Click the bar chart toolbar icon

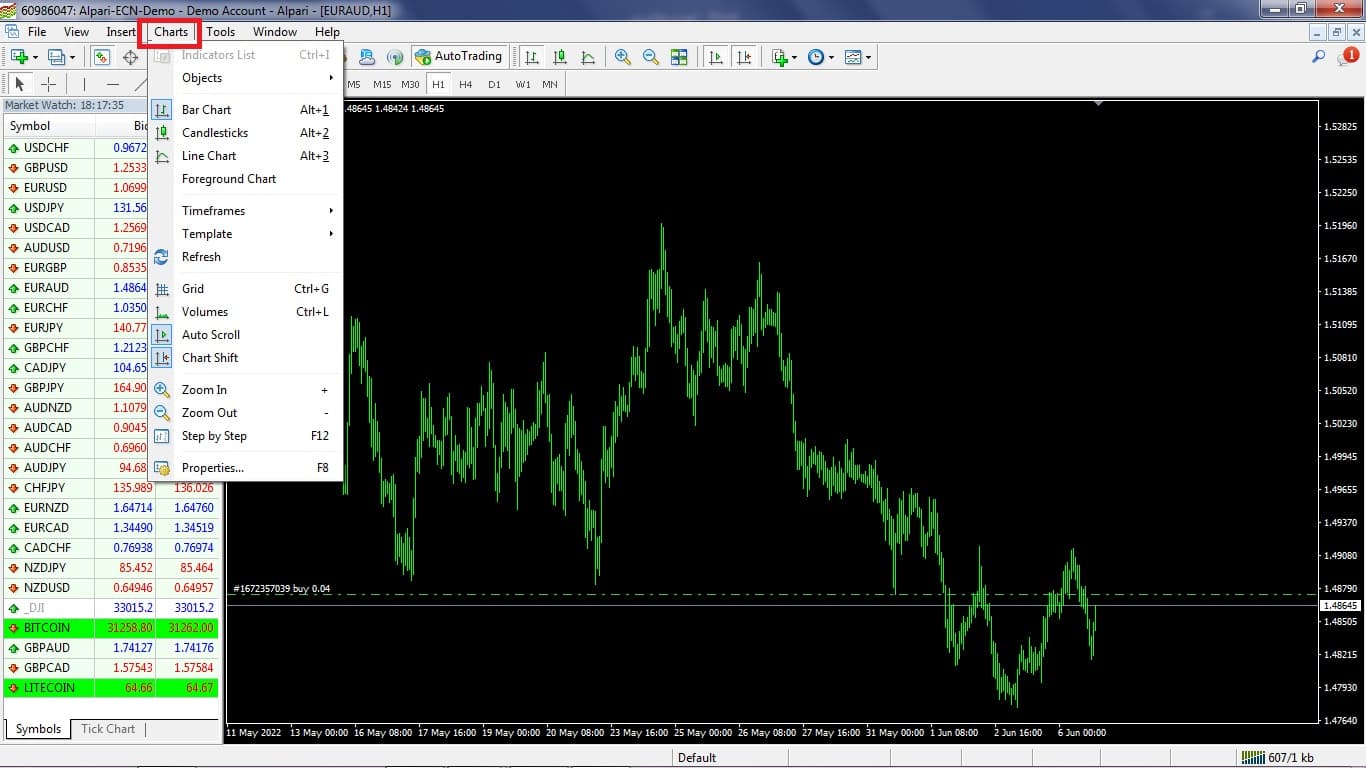point(532,57)
